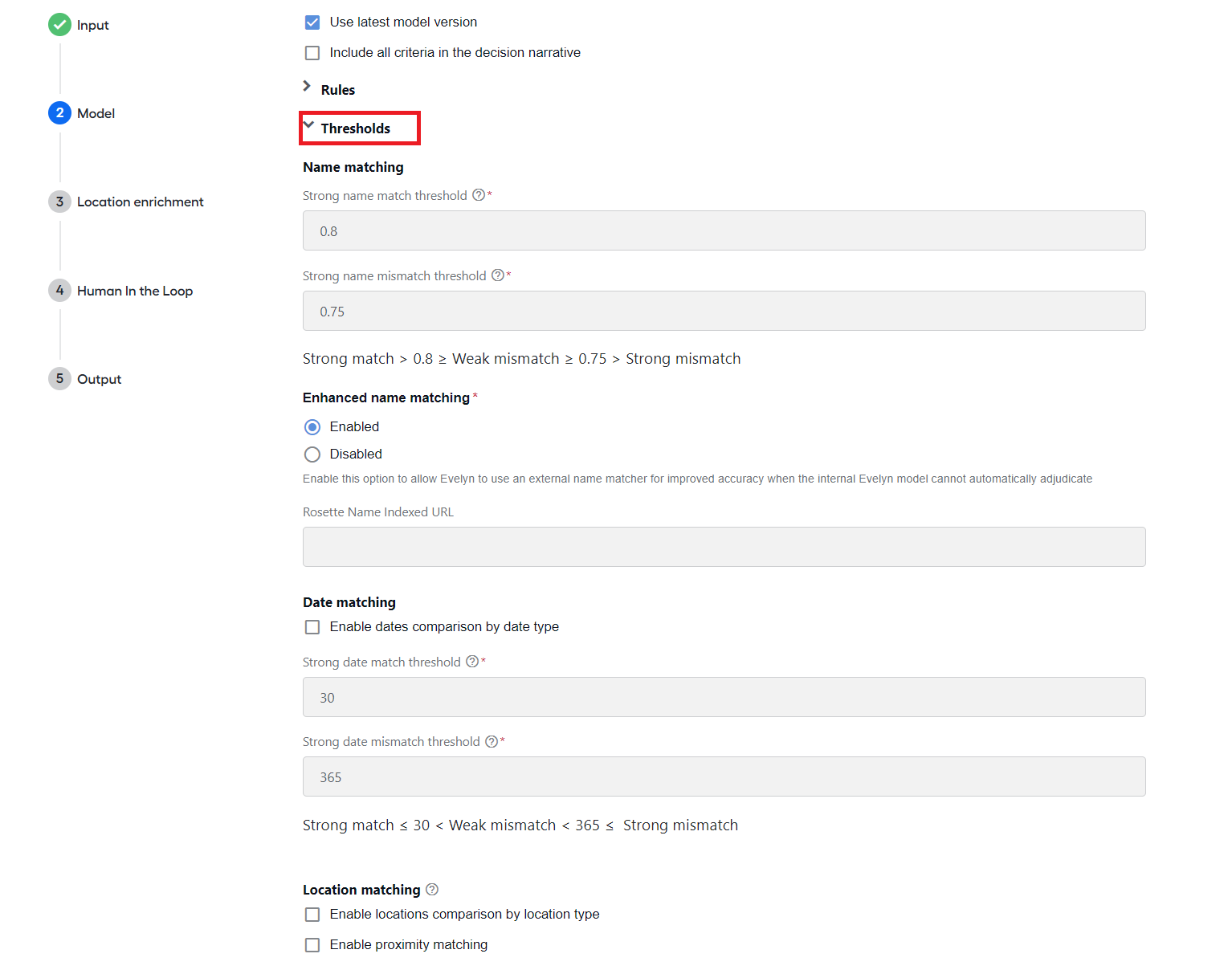1232x970 pixels.
Task: Select the step 5 Output circle icon
Action: pyautogui.click(x=59, y=379)
